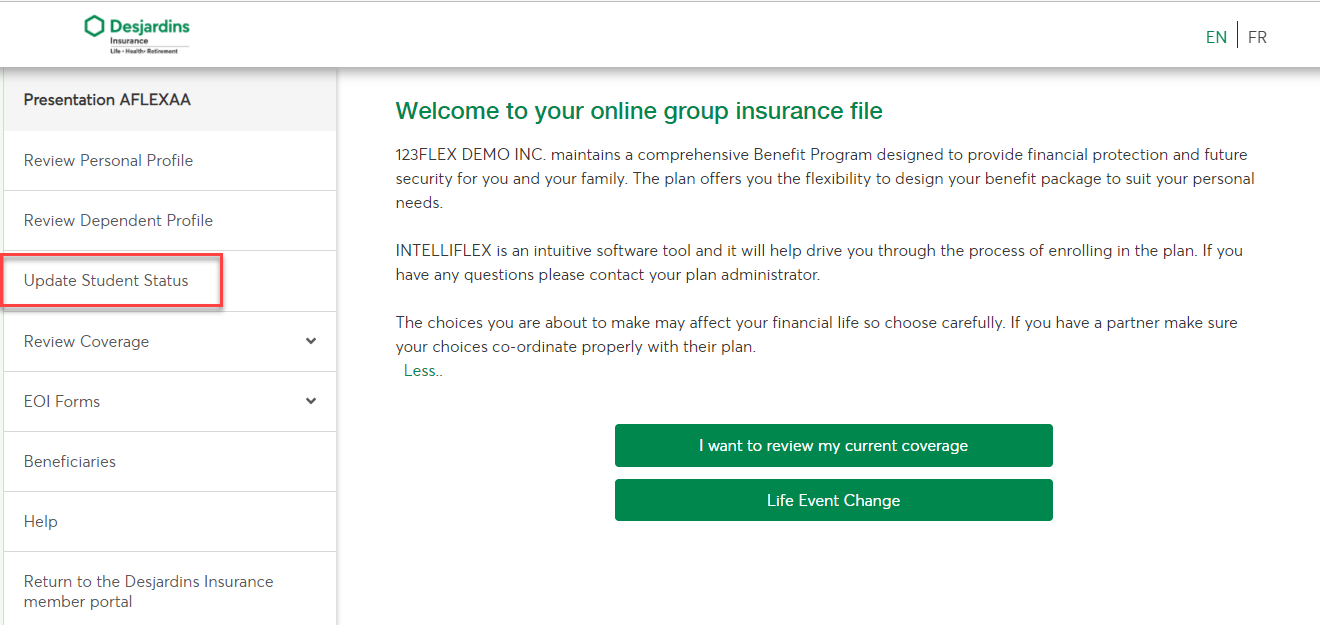Image resolution: width=1320 pixels, height=625 pixels.
Task: Open Review Coverage menu item
Action: coord(170,341)
